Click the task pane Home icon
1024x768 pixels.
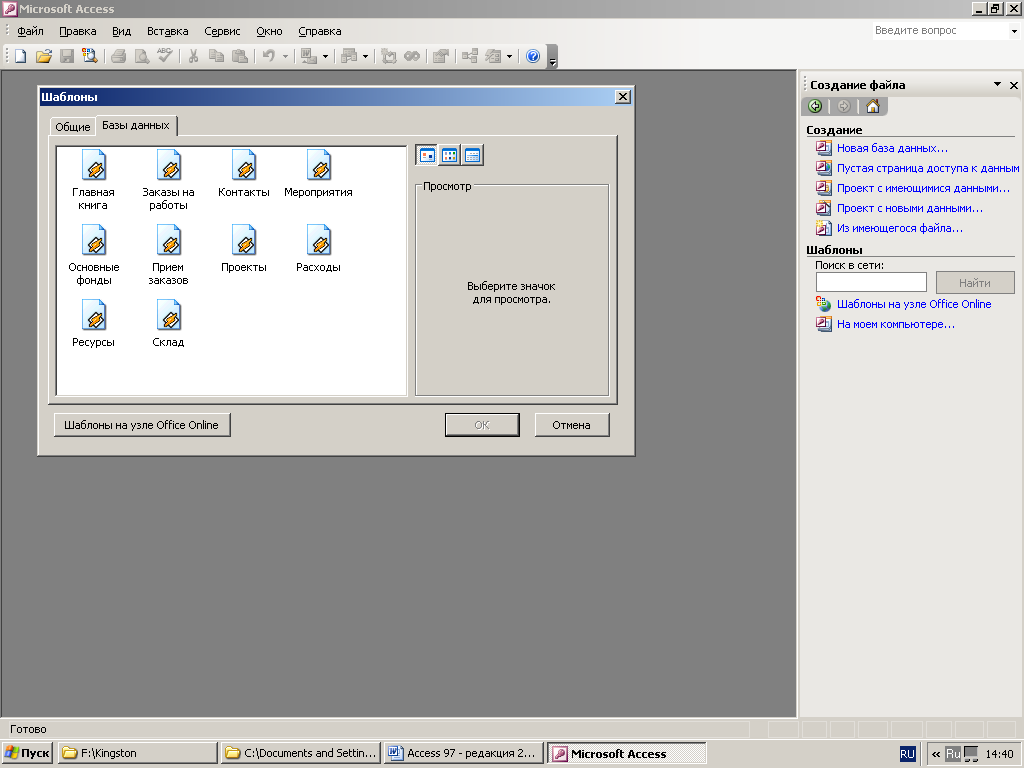pos(872,106)
